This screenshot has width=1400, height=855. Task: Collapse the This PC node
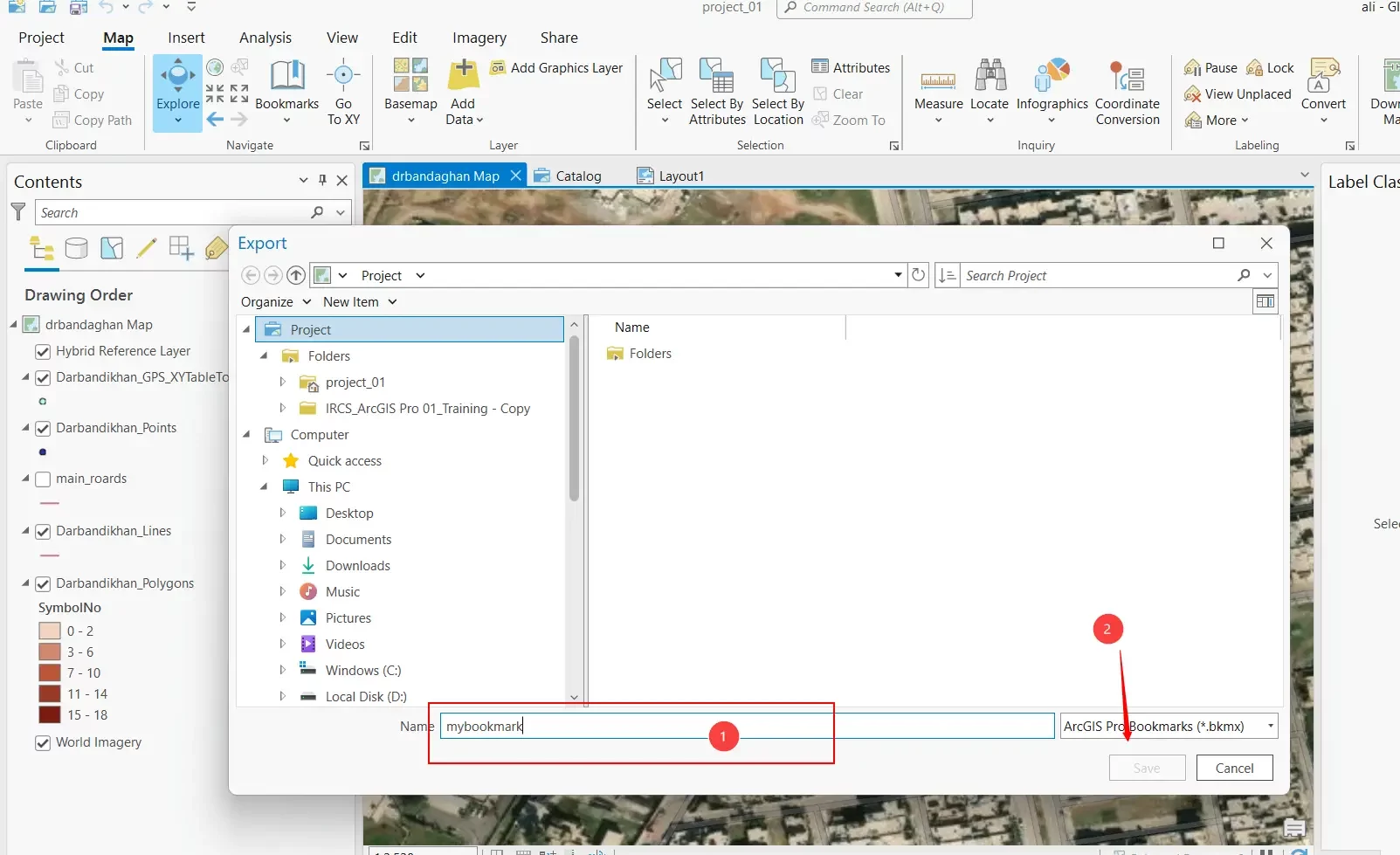(x=264, y=486)
